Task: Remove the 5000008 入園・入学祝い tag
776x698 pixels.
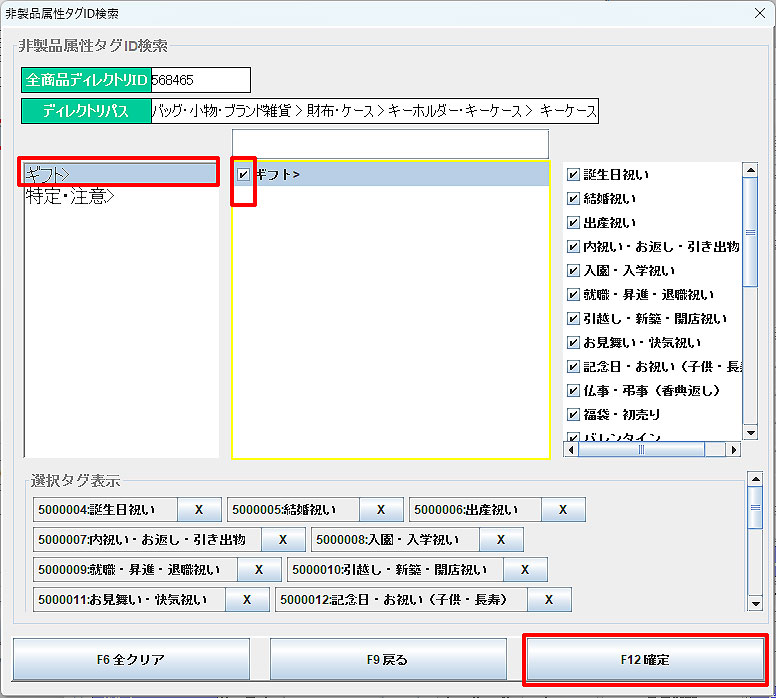Action: (x=501, y=540)
